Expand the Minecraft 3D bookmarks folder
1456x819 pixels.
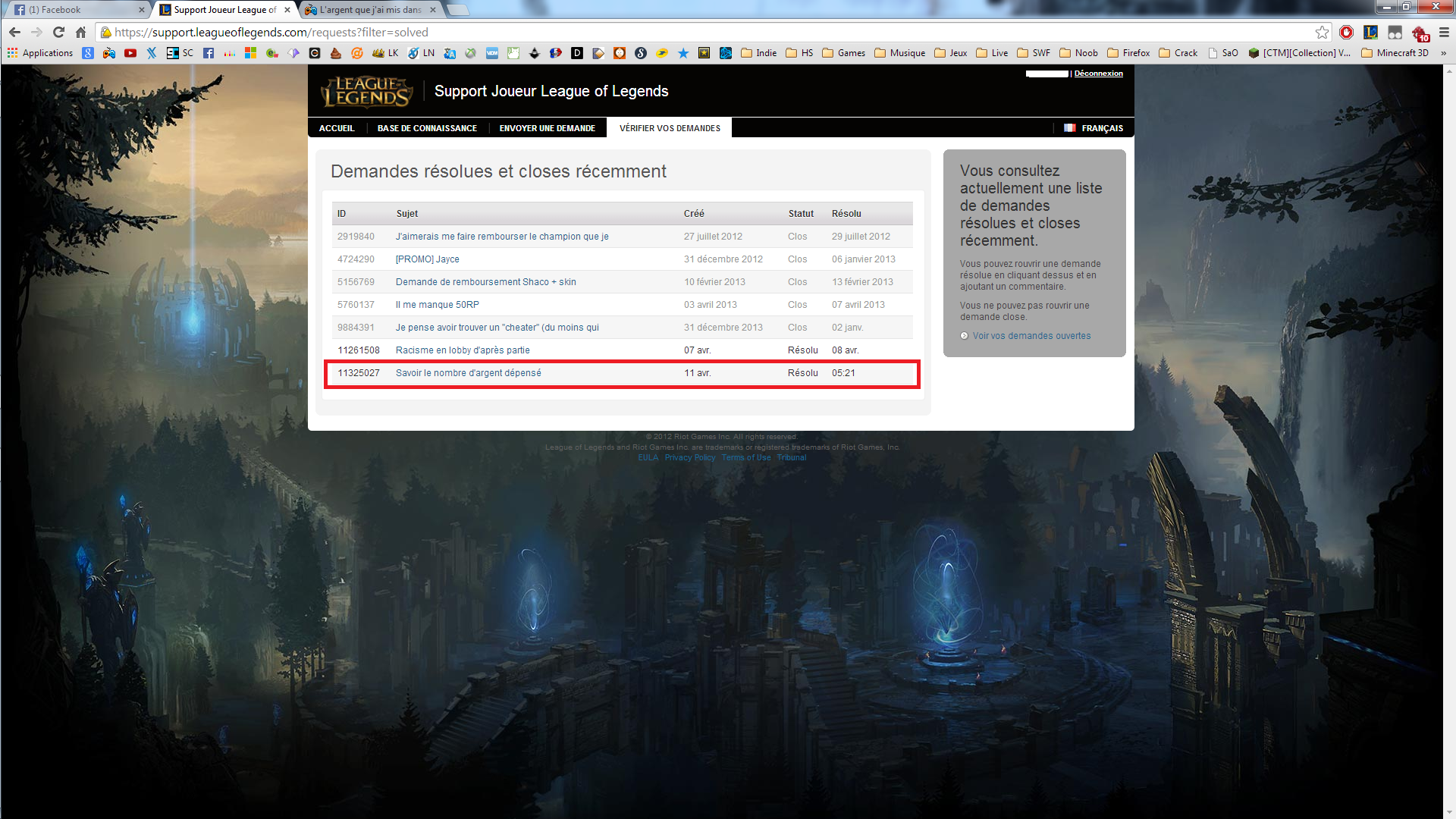(x=1395, y=53)
